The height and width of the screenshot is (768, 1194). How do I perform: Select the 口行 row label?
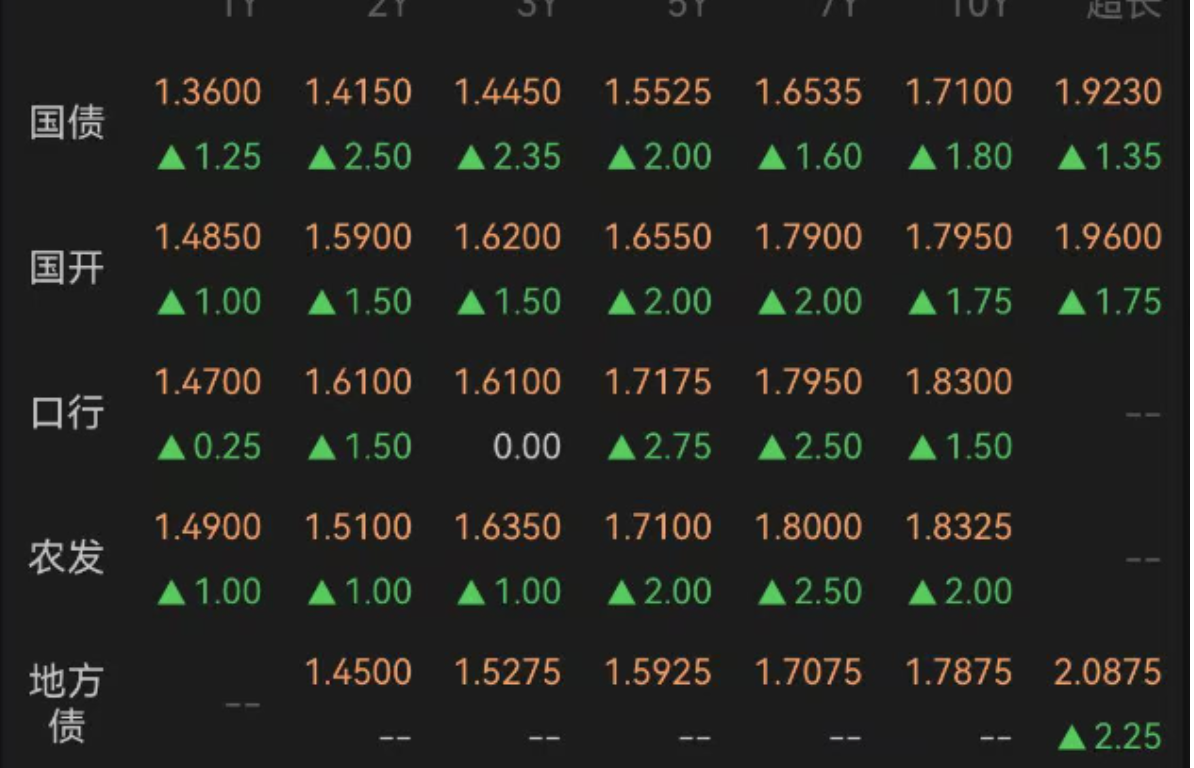(x=67, y=413)
